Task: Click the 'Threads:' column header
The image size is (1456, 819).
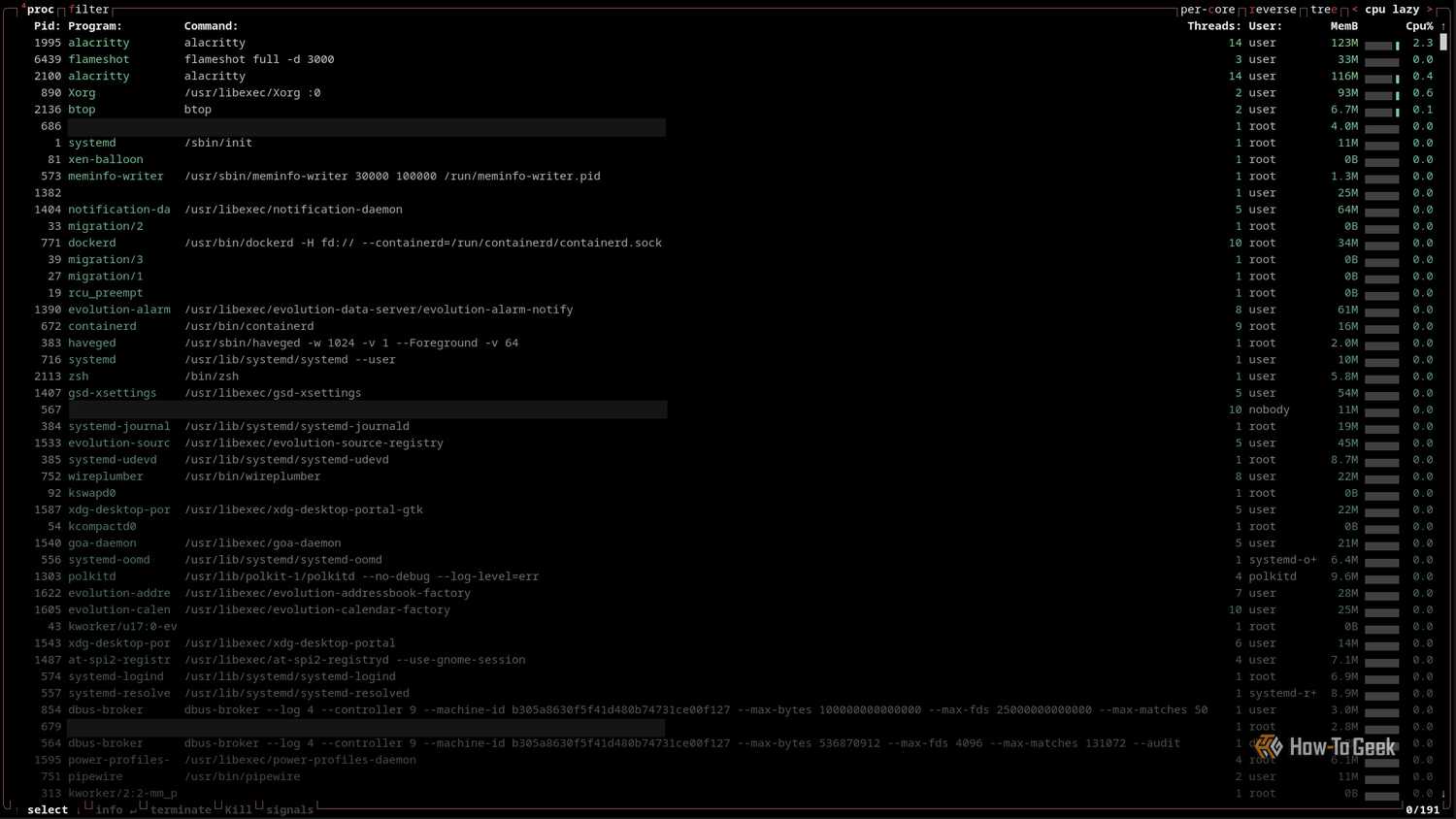Action: tap(1214, 26)
